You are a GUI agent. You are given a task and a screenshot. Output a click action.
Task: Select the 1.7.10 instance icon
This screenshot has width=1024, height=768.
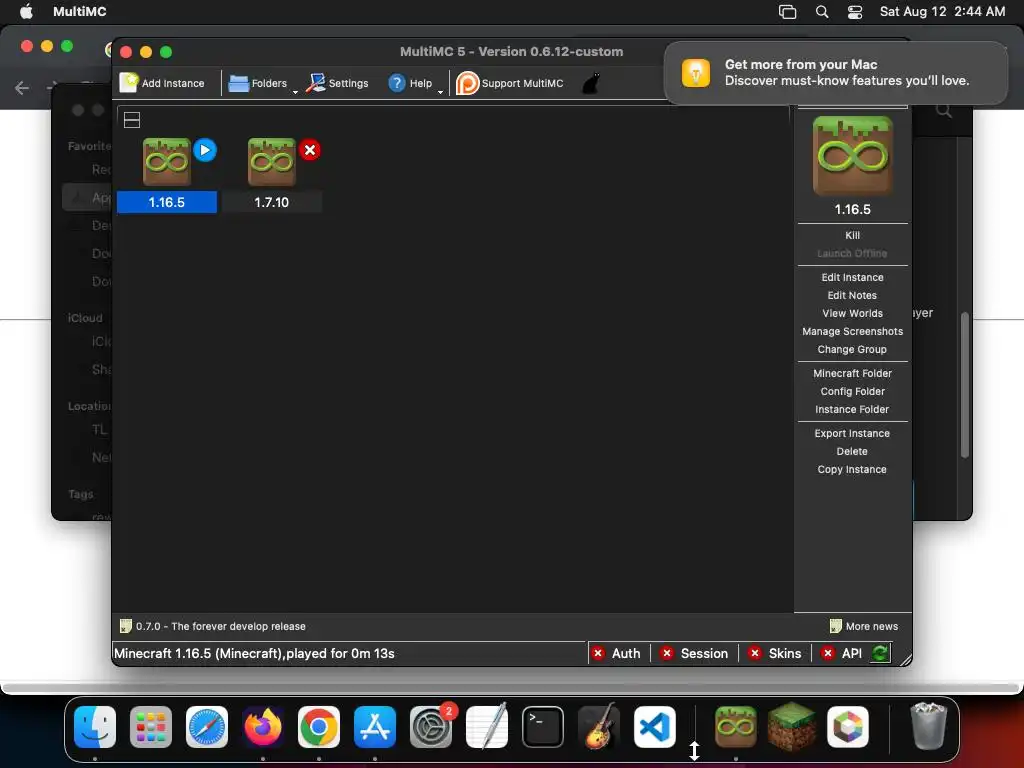pos(272,161)
